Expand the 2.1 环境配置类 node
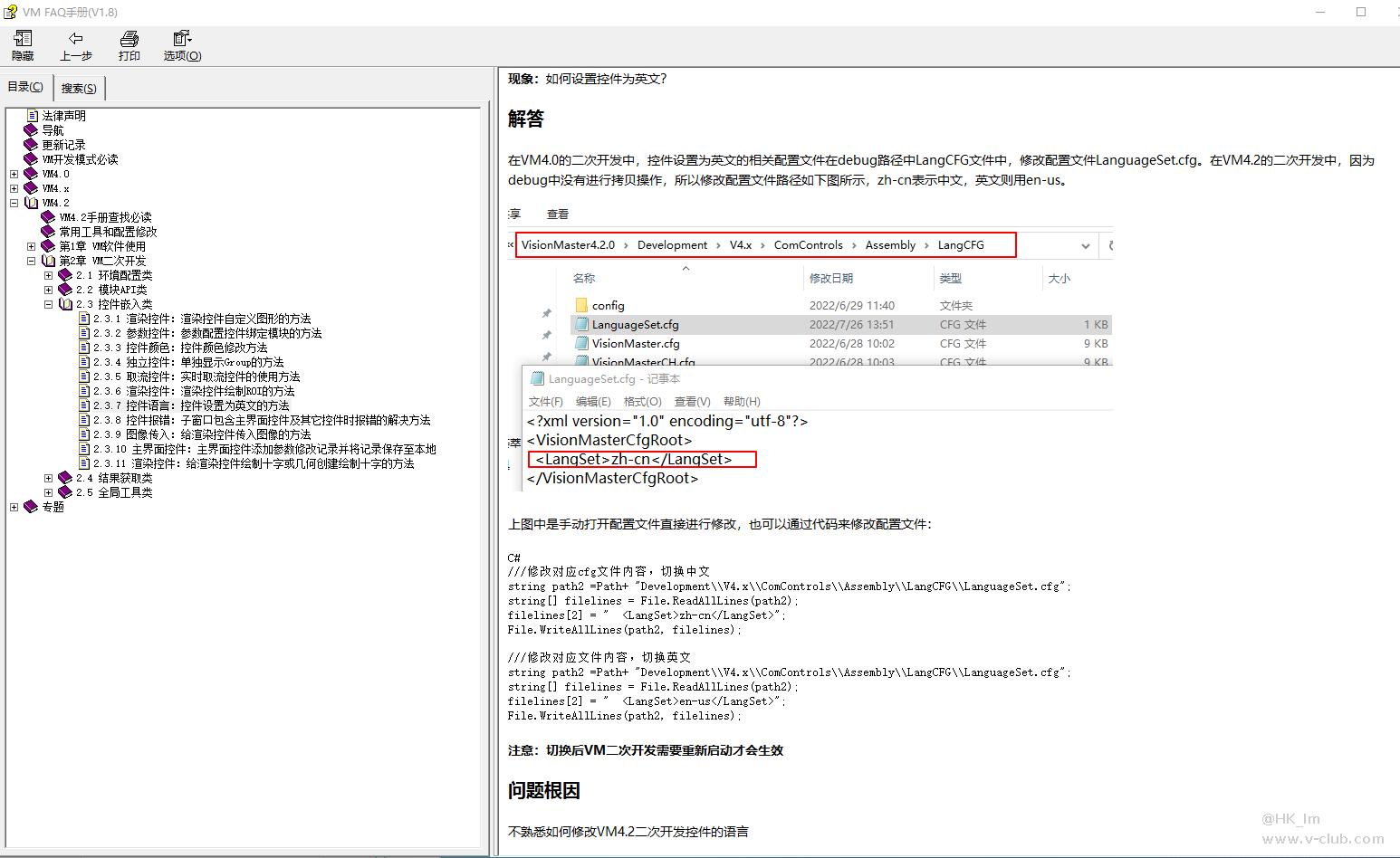 point(49,275)
